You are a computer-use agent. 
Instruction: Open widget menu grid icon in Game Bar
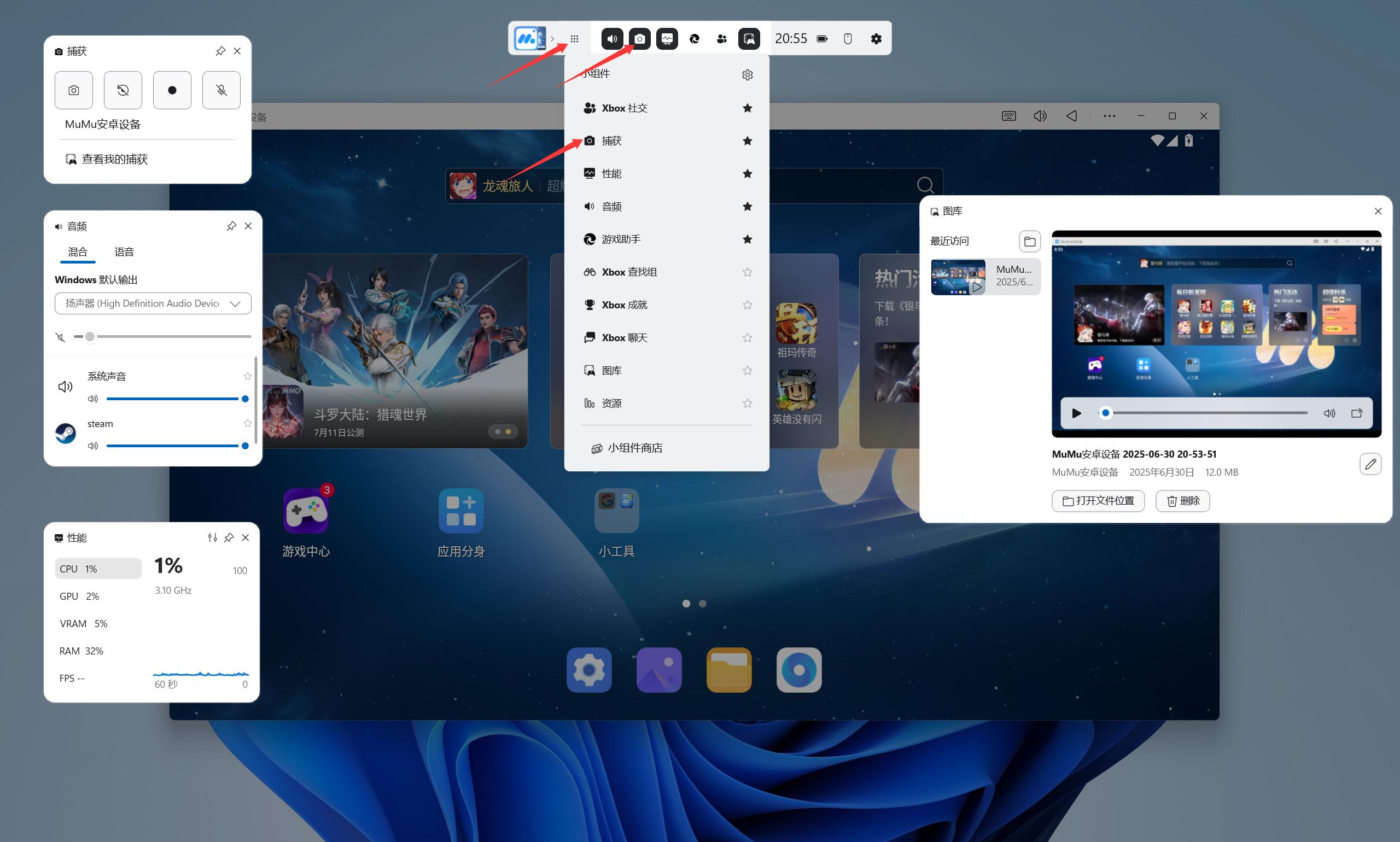pyautogui.click(x=574, y=39)
